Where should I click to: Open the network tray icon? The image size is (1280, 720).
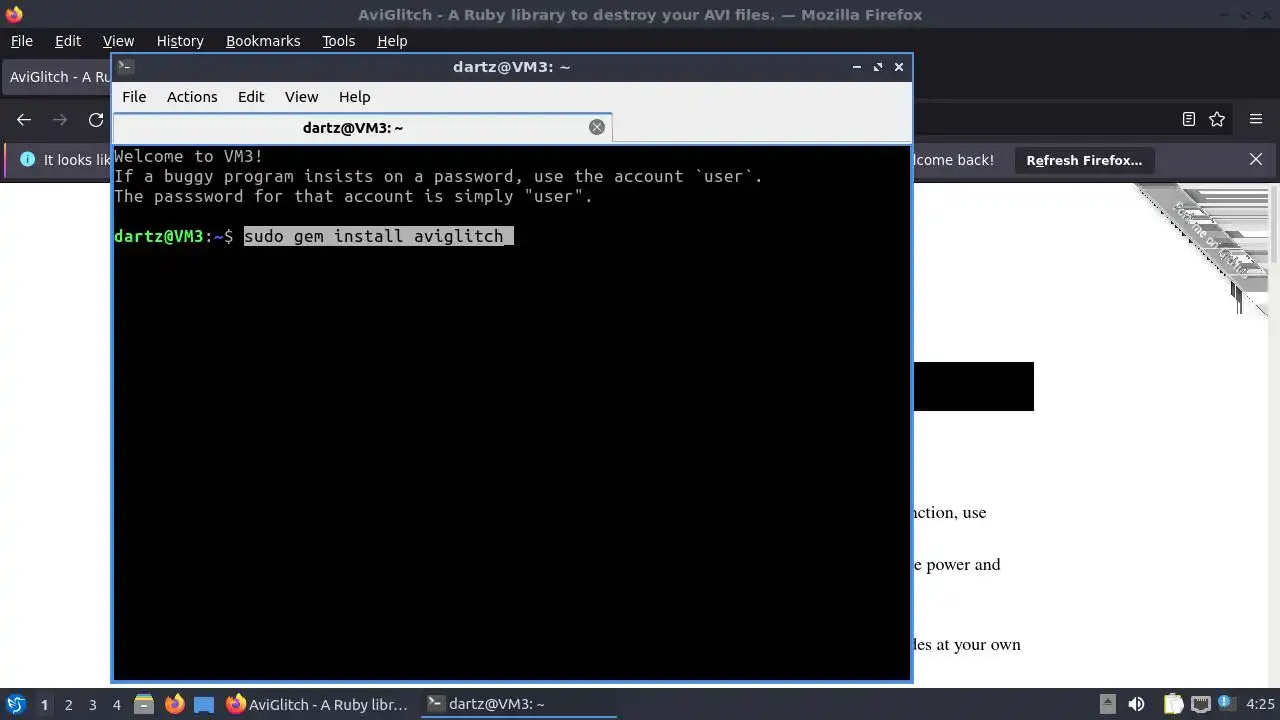click(x=1200, y=704)
